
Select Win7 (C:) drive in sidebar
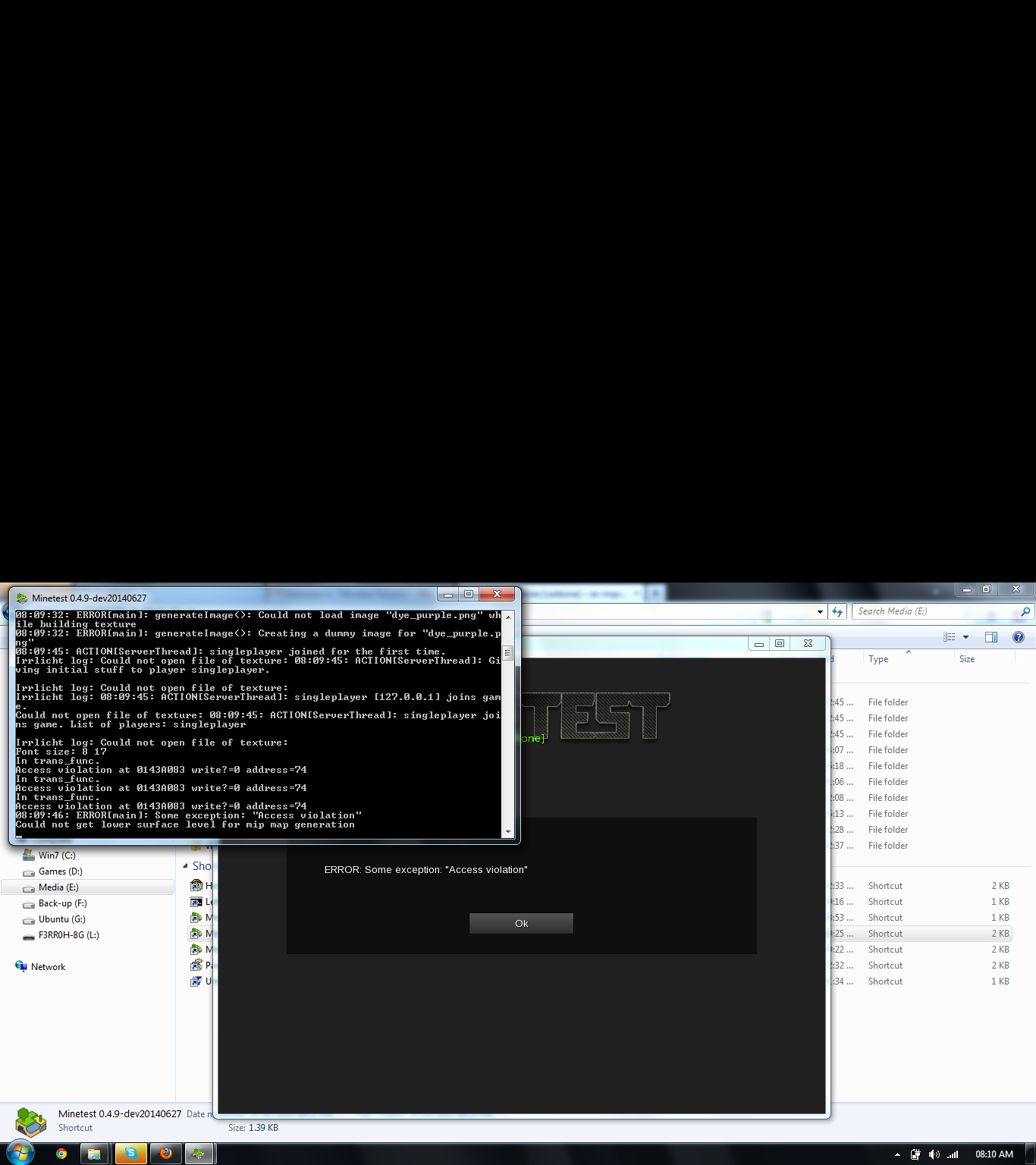click(57, 856)
